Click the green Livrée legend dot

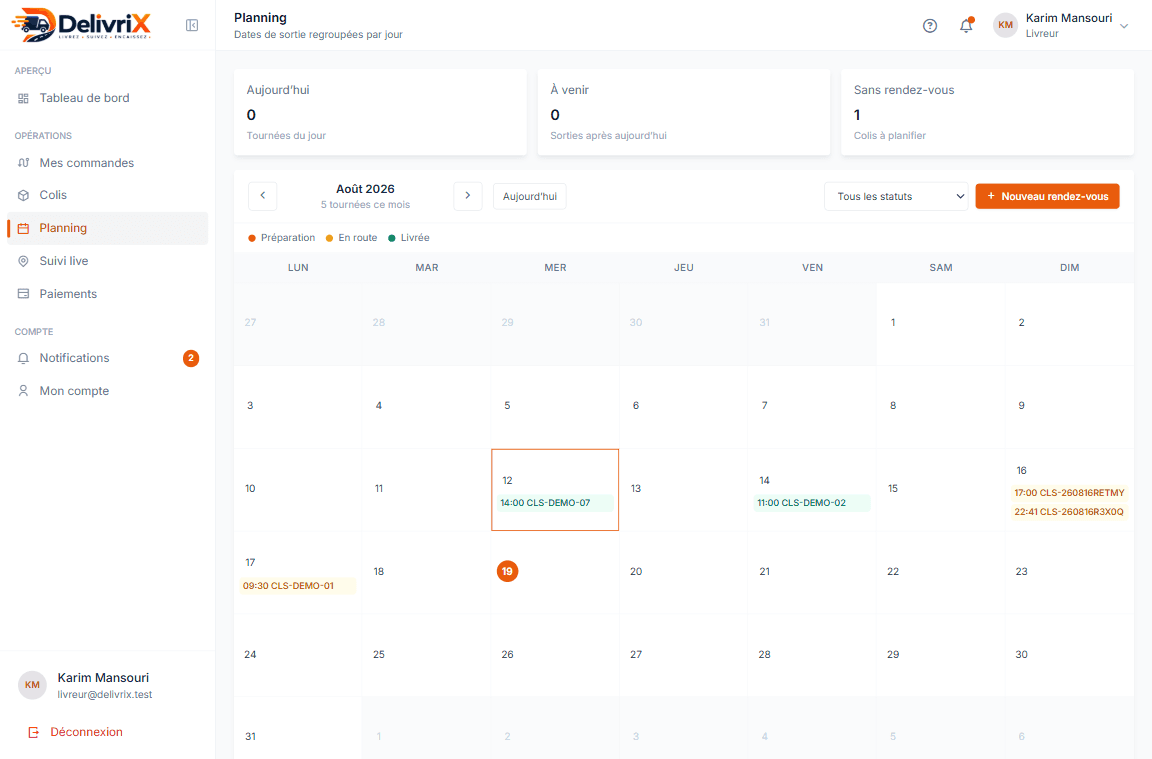(392, 238)
